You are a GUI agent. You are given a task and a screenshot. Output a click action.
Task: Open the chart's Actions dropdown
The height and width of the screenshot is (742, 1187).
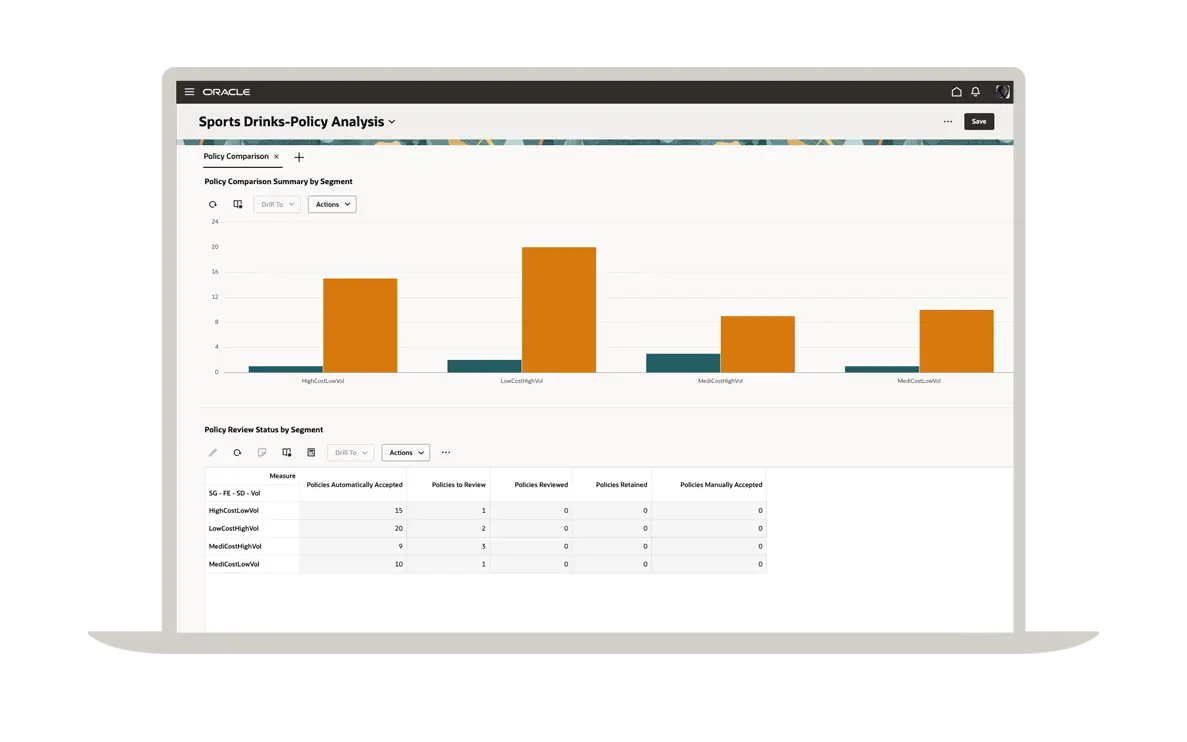coord(332,204)
